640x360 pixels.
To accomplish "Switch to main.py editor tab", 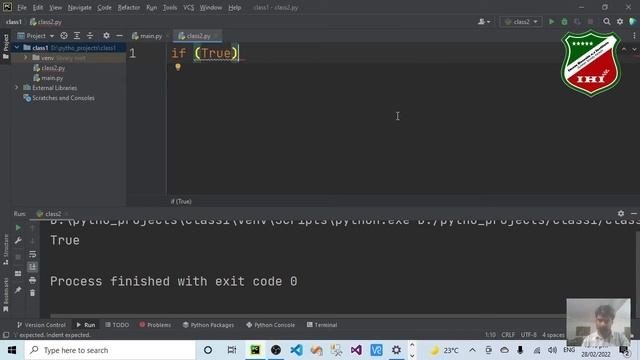I will (x=147, y=36).
